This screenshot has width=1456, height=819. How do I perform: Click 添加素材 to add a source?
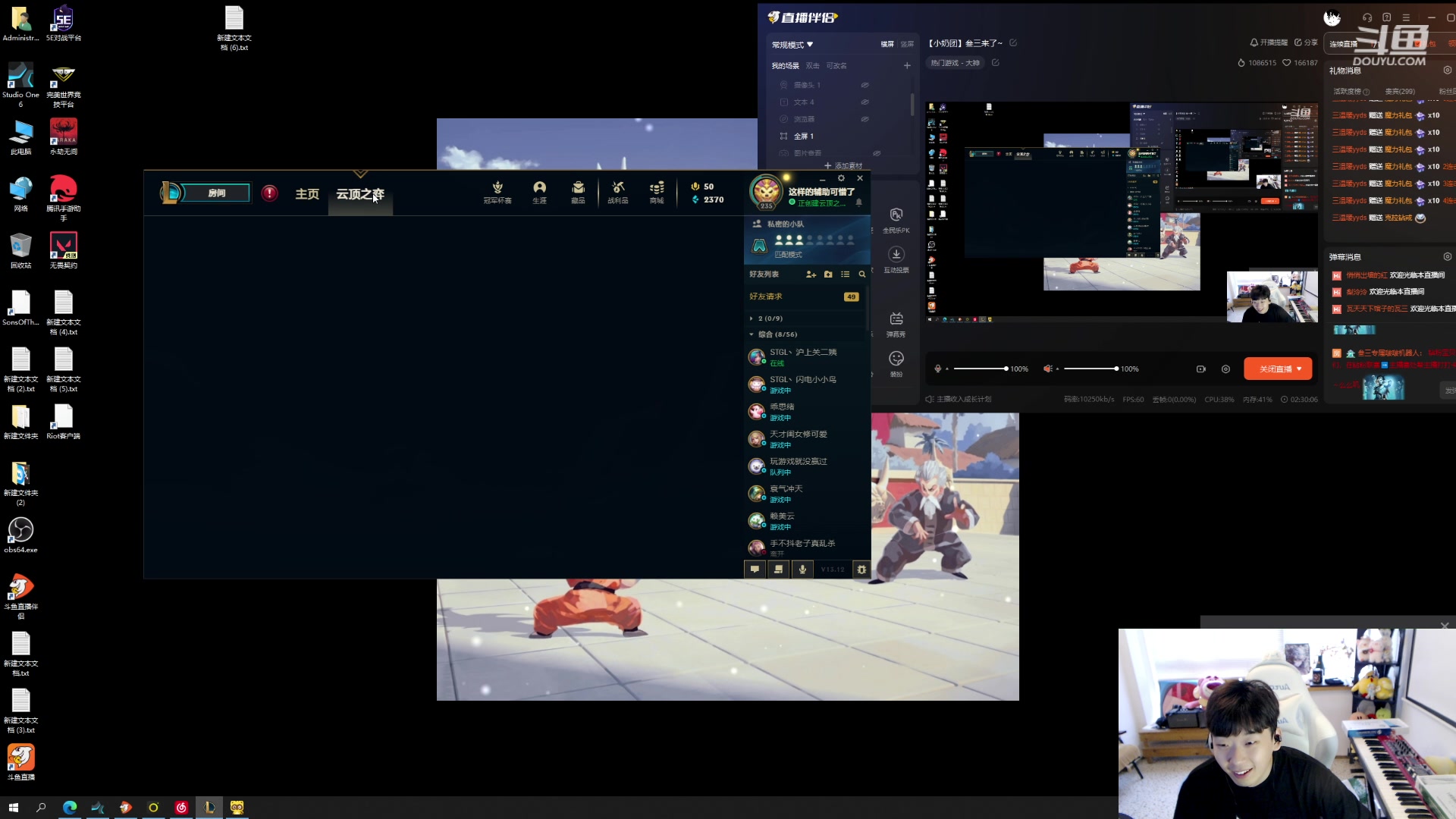click(843, 165)
